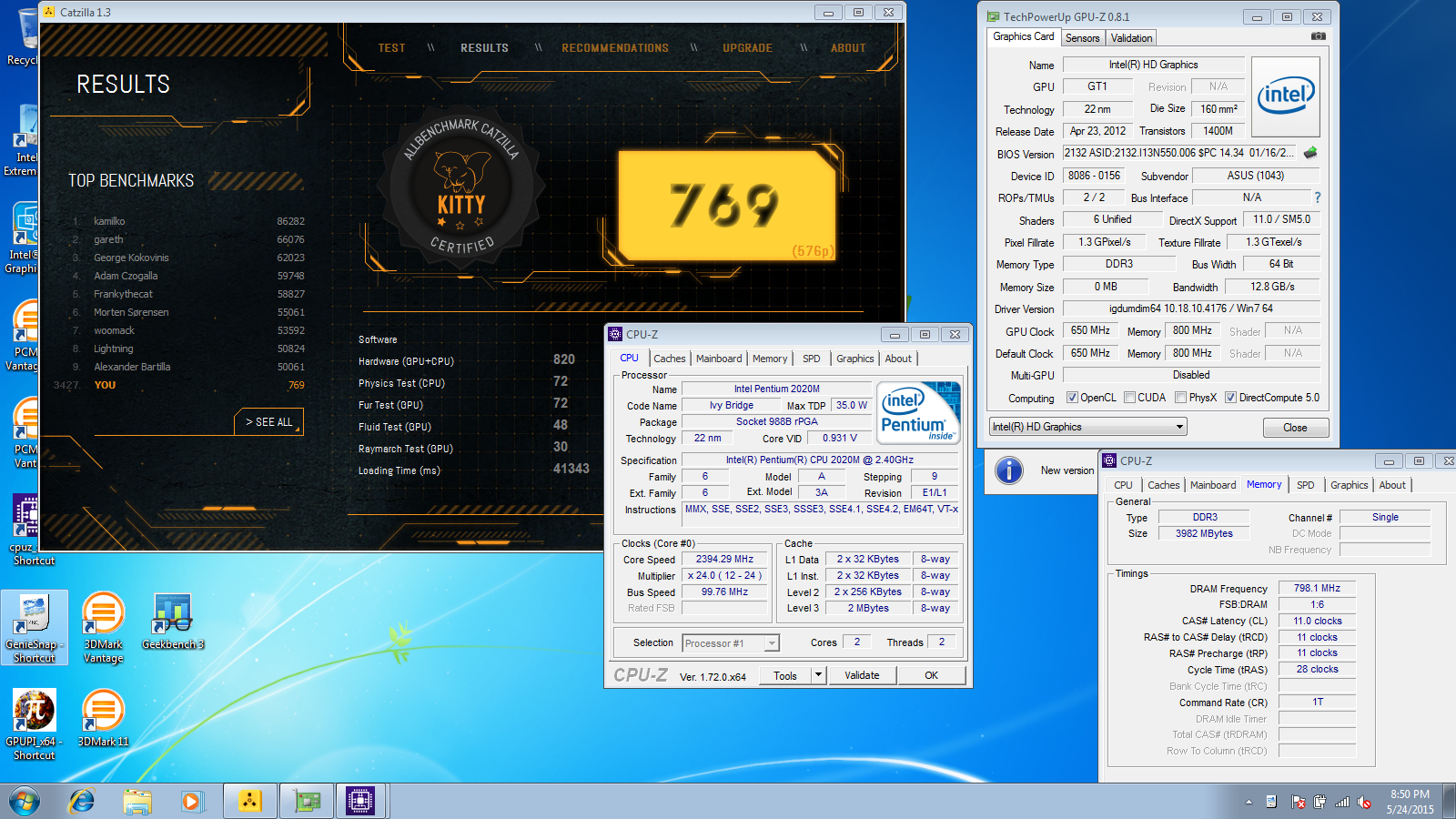Open the GPUPI_x64 Shortcut desktop icon

(35, 724)
